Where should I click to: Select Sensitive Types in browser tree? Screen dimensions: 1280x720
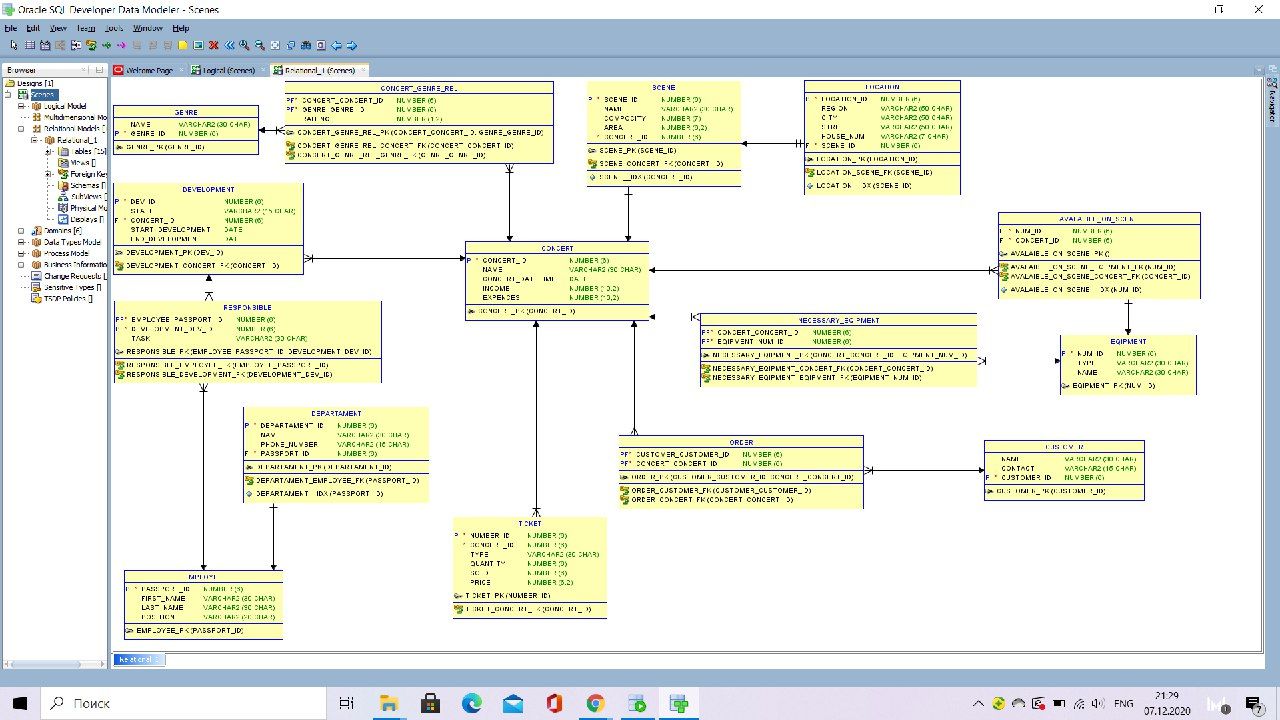tap(66, 287)
